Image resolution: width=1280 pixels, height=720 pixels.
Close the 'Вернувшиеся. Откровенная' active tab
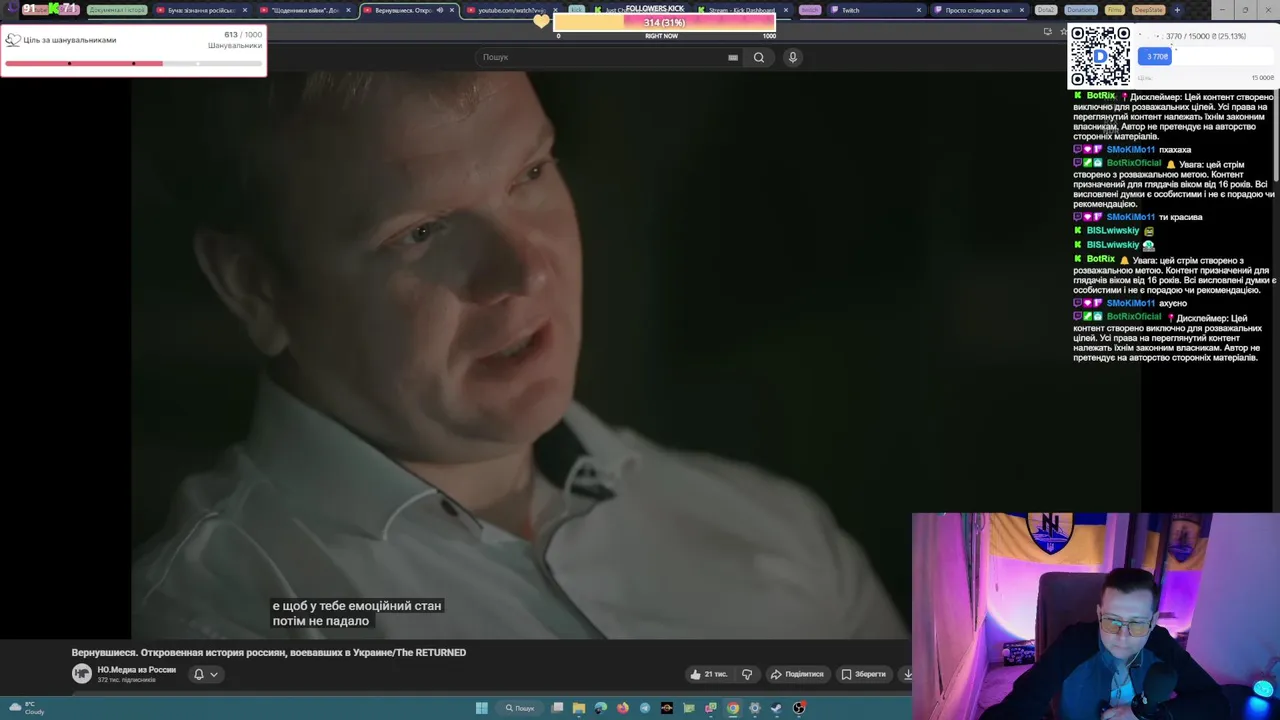tap(452, 10)
